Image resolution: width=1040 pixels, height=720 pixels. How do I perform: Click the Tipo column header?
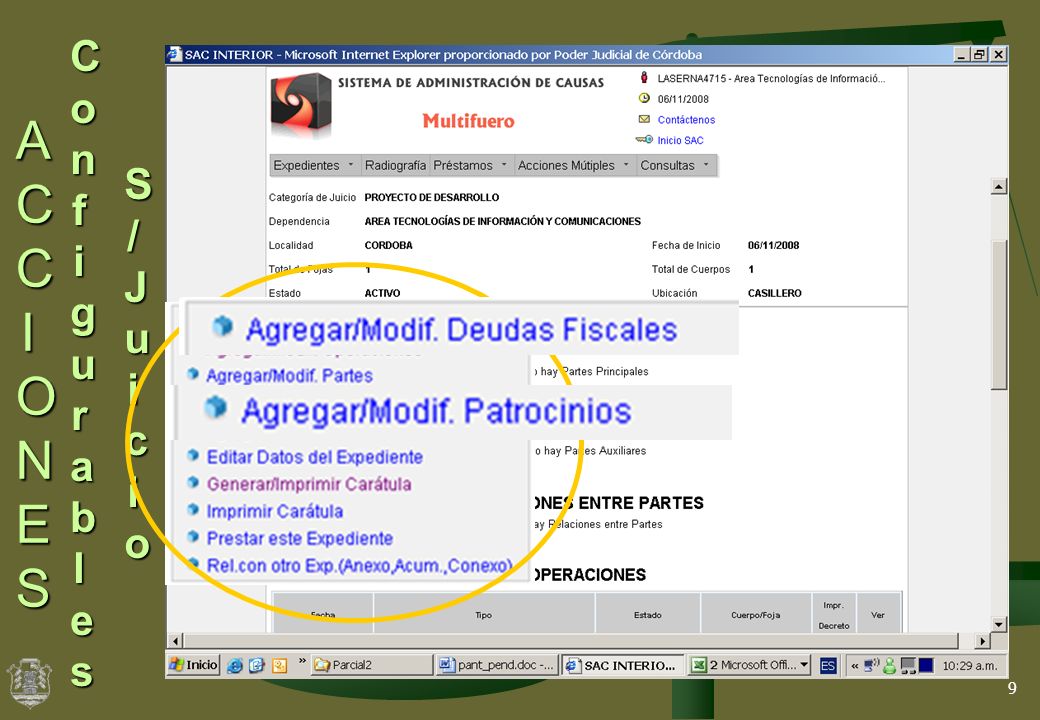[484, 615]
